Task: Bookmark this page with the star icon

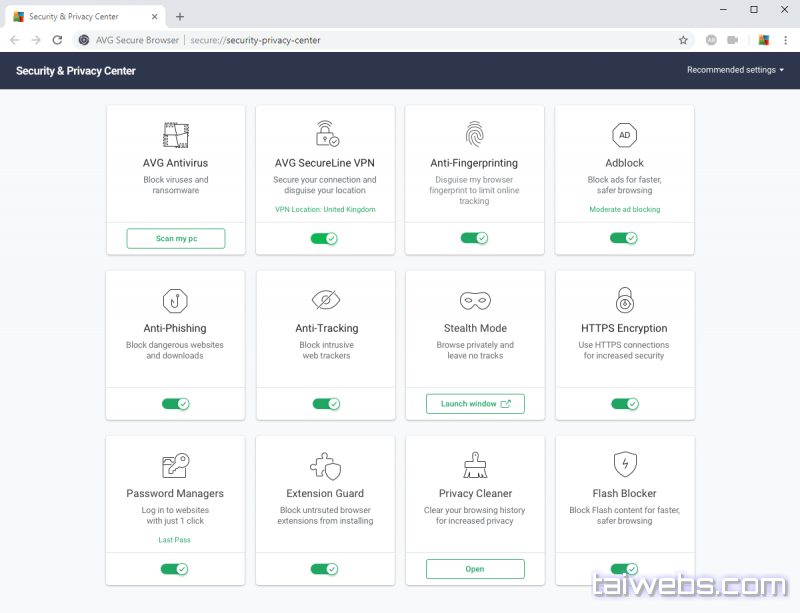Action: click(x=683, y=40)
